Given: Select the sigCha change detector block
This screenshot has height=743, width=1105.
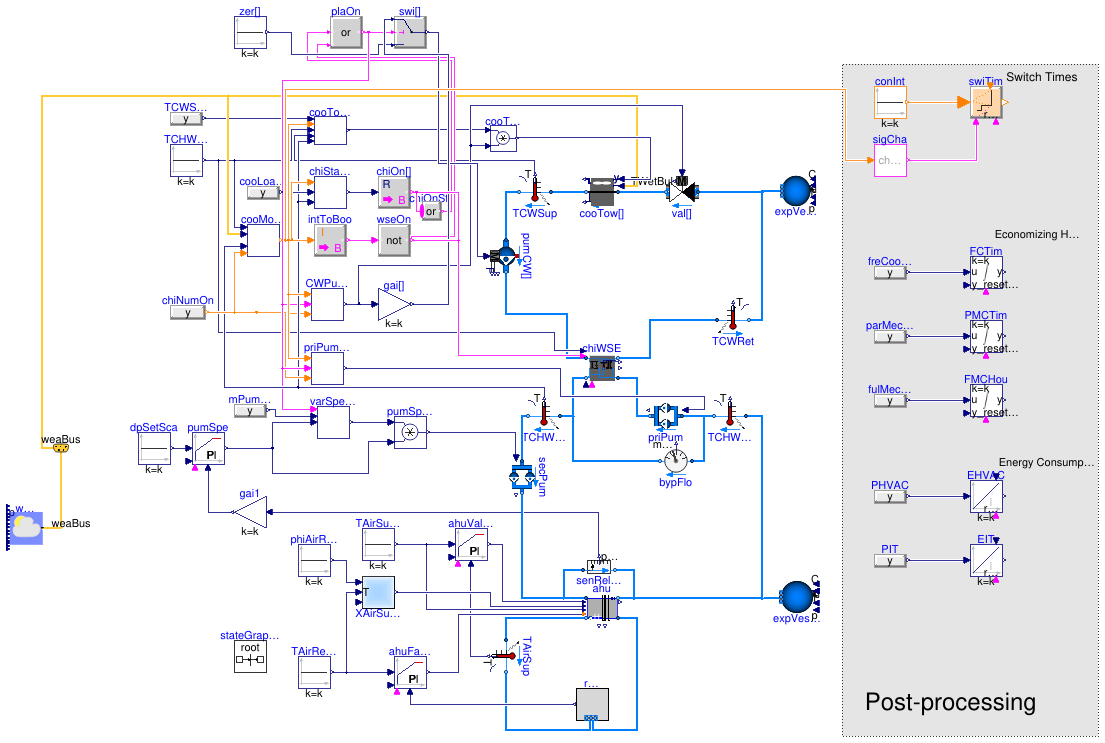Looking at the screenshot, I should coord(890,161).
